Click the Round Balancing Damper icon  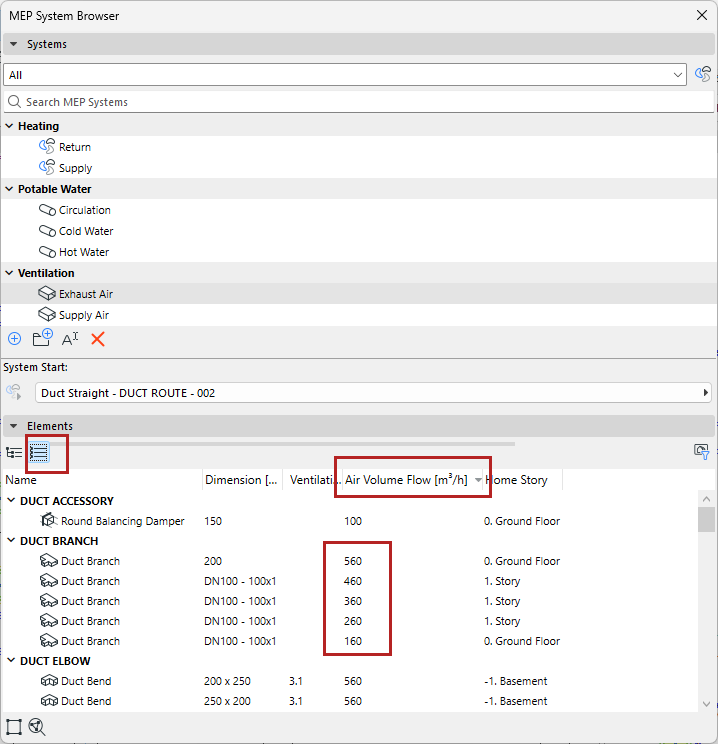tap(49, 521)
